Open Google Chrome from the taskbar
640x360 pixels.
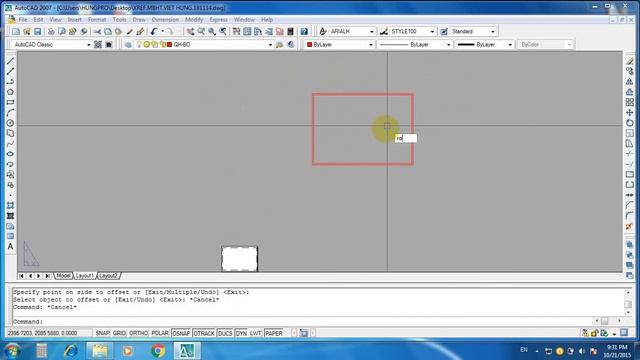(158, 351)
